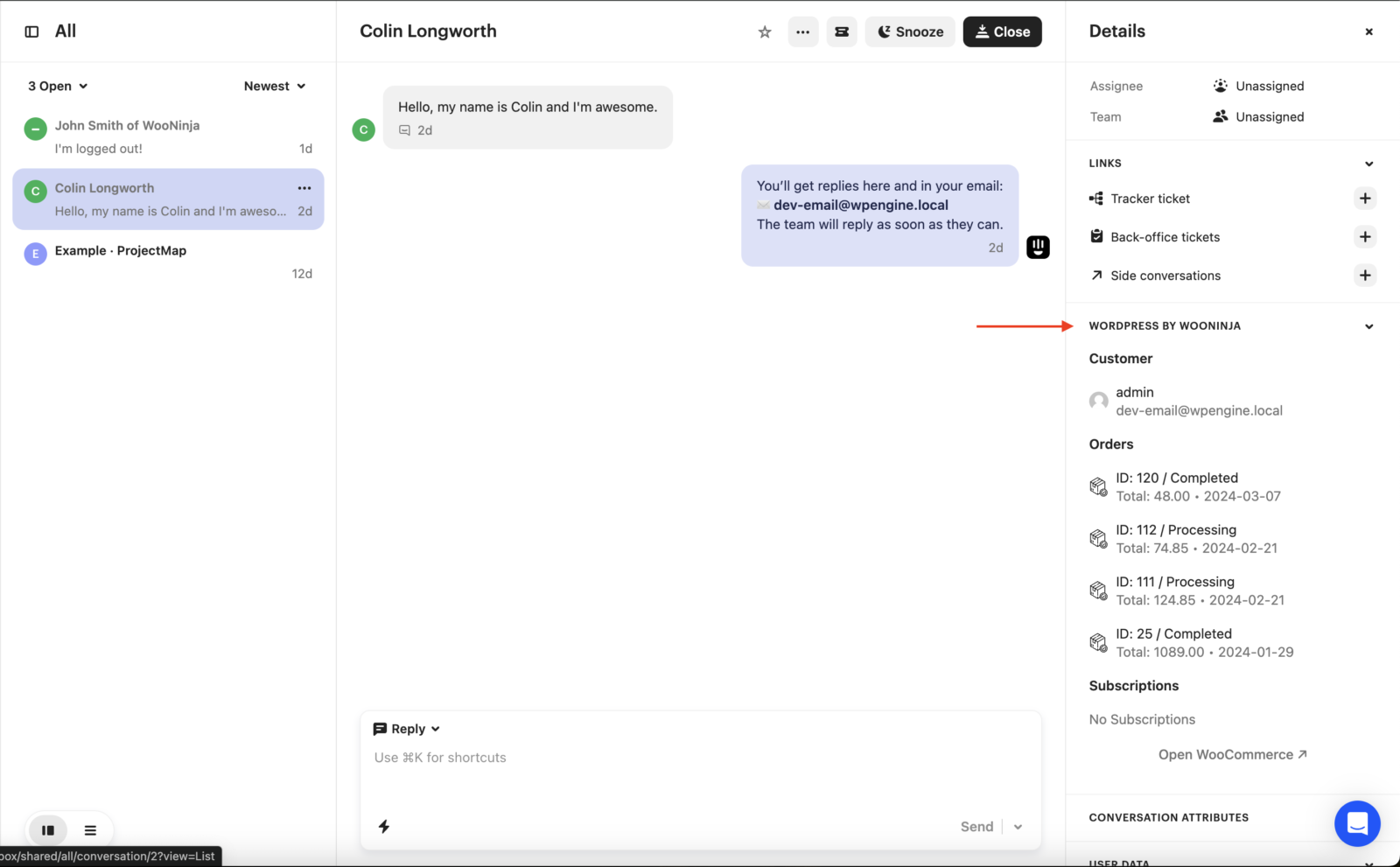Collapse the Links section
The height and width of the screenshot is (867, 1400).
1368,164
